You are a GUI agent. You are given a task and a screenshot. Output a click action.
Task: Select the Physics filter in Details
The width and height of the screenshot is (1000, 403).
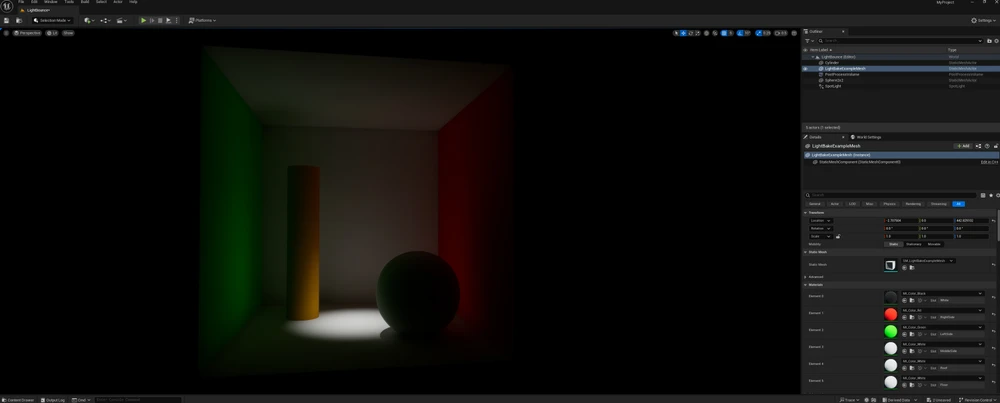coord(889,204)
